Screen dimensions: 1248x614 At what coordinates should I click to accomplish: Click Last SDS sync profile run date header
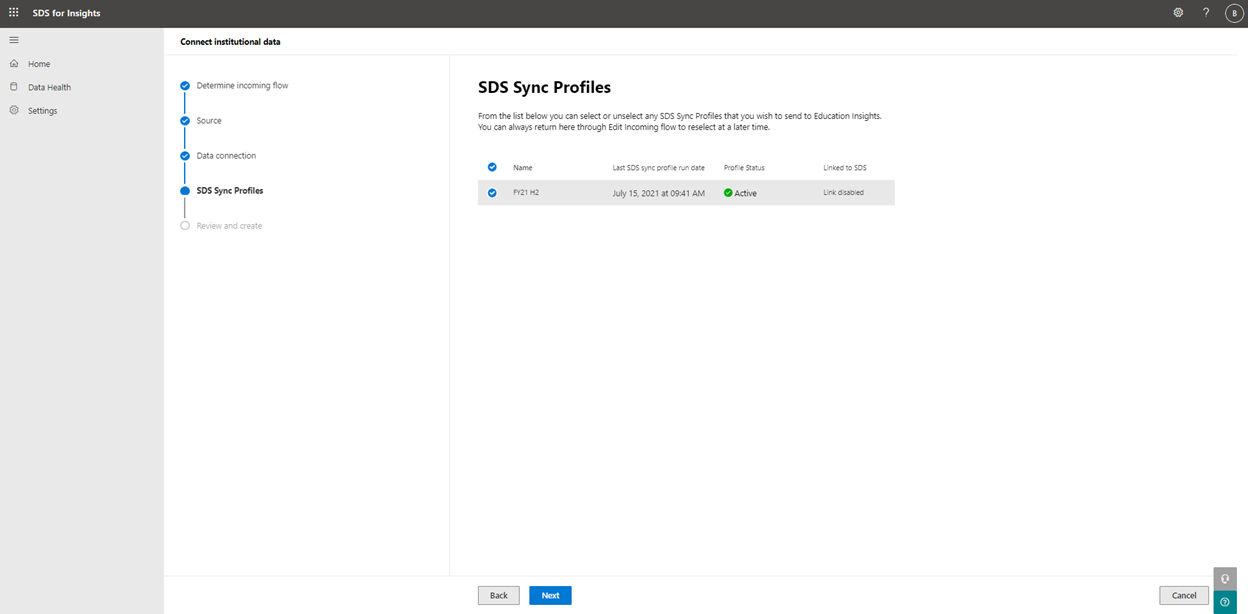659,167
